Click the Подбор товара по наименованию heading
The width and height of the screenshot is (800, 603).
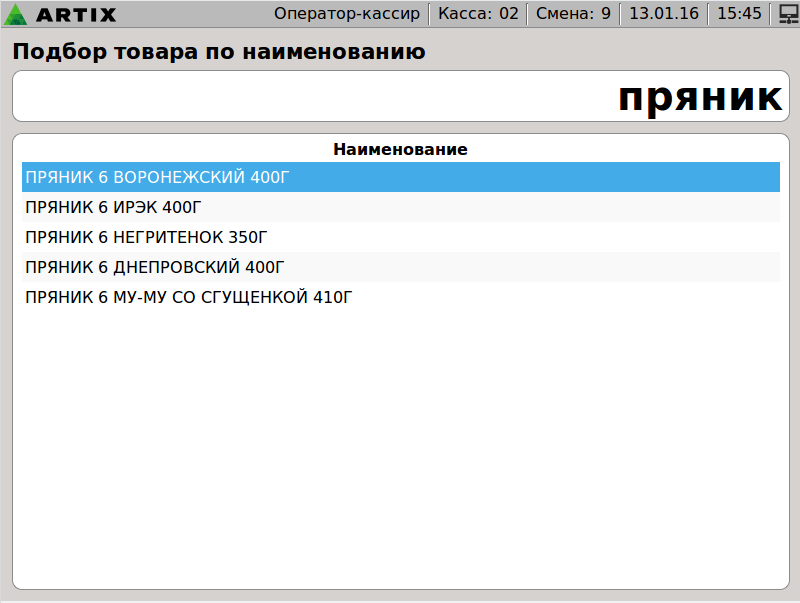point(219,52)
